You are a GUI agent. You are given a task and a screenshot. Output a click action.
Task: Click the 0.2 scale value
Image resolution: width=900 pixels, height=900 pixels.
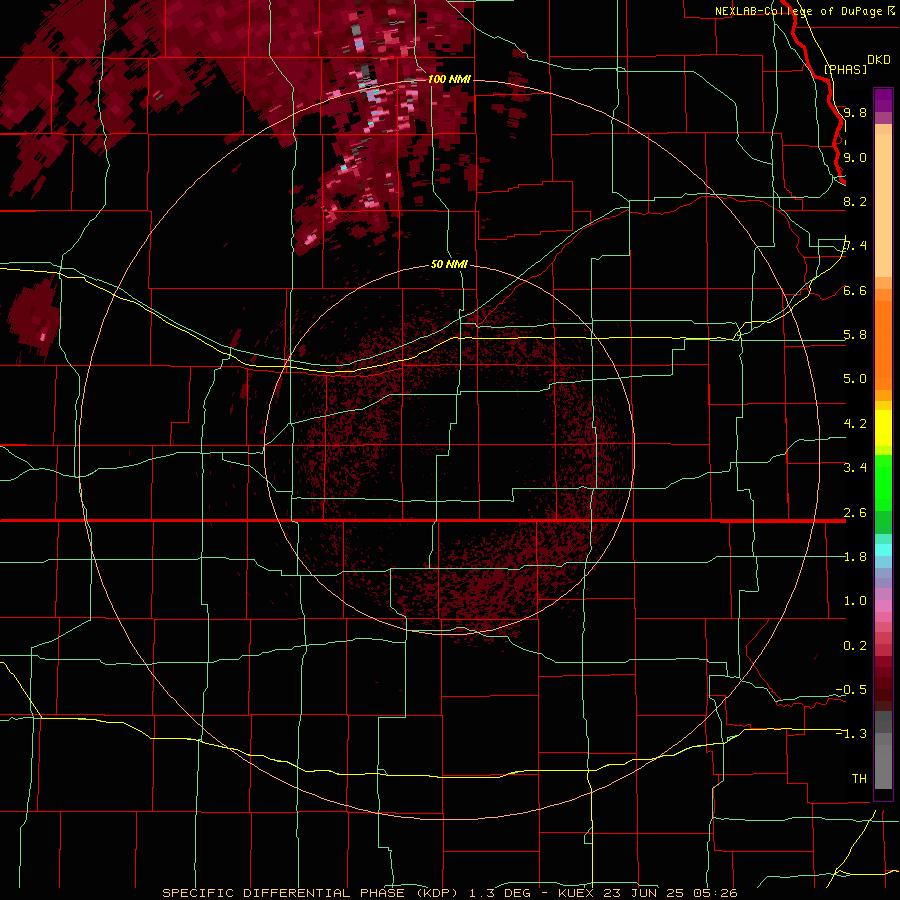855,646
